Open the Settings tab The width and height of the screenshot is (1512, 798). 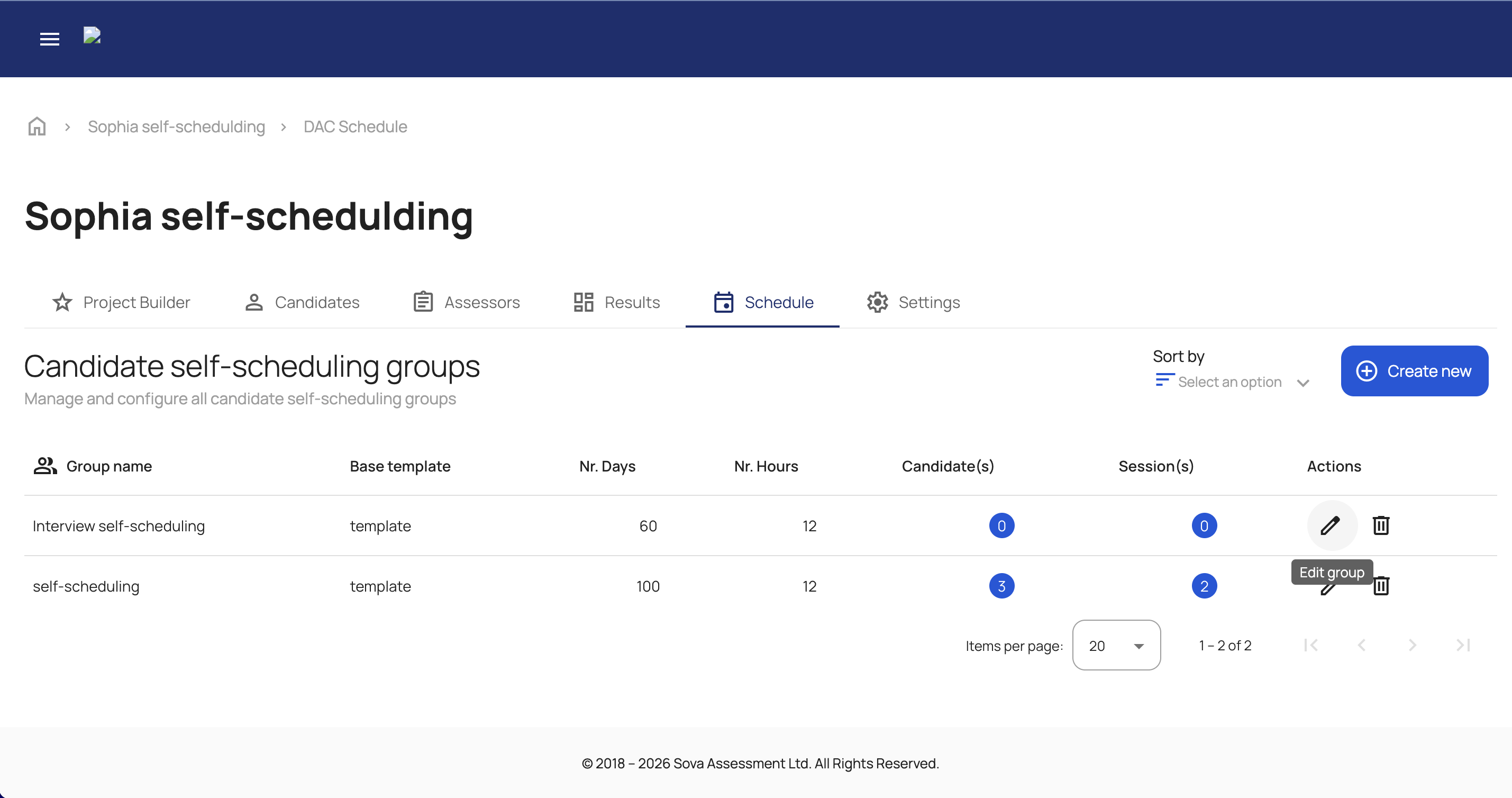[913, 302]
